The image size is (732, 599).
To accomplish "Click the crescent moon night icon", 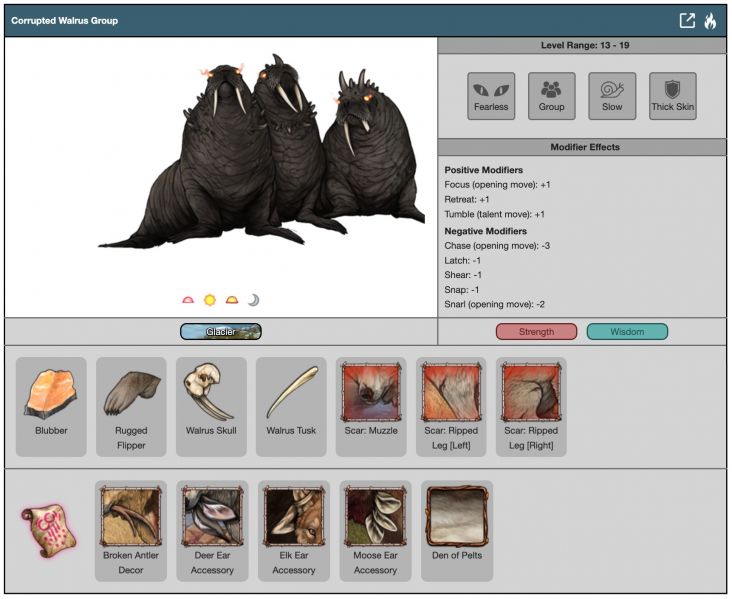I will pos(253,300).
